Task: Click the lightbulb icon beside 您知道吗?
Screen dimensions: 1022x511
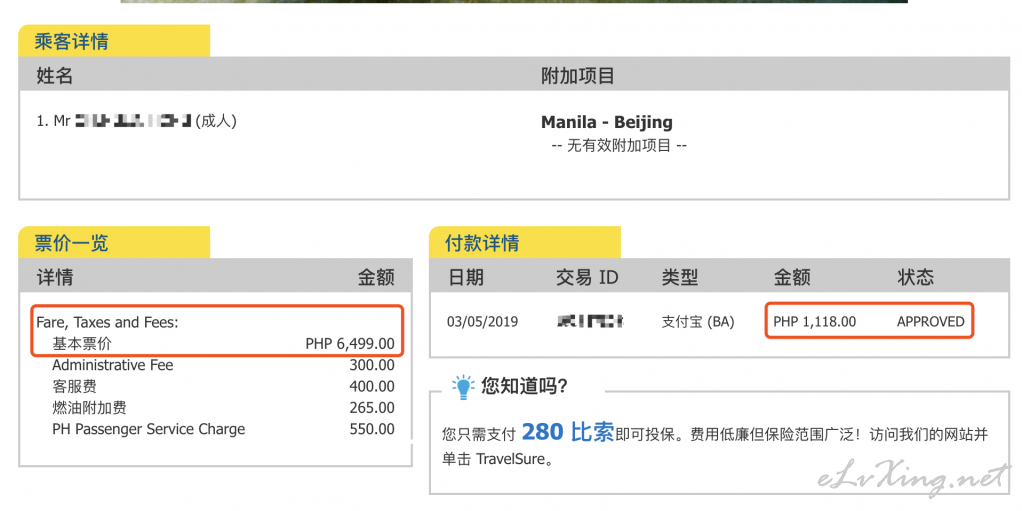Action: tap(462, 387)
